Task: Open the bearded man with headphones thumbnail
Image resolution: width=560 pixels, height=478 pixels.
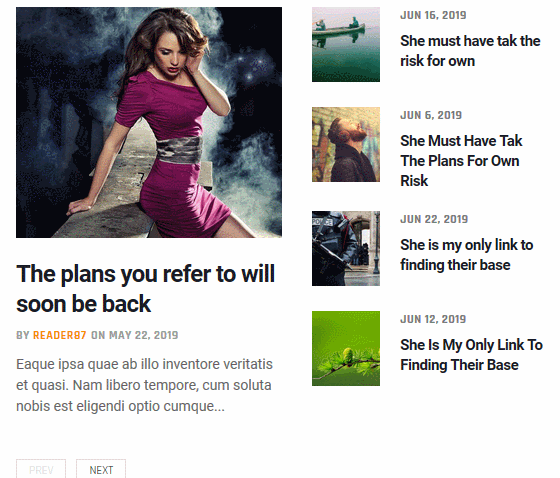Action: coord(346,144)
